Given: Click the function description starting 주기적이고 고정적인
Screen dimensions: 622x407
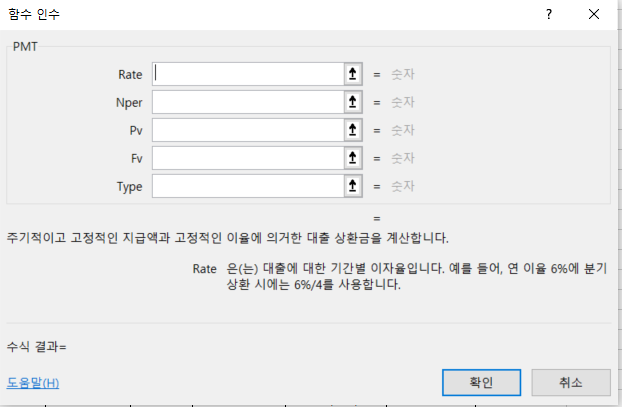Looking at the screenshot, I should 228,238.
